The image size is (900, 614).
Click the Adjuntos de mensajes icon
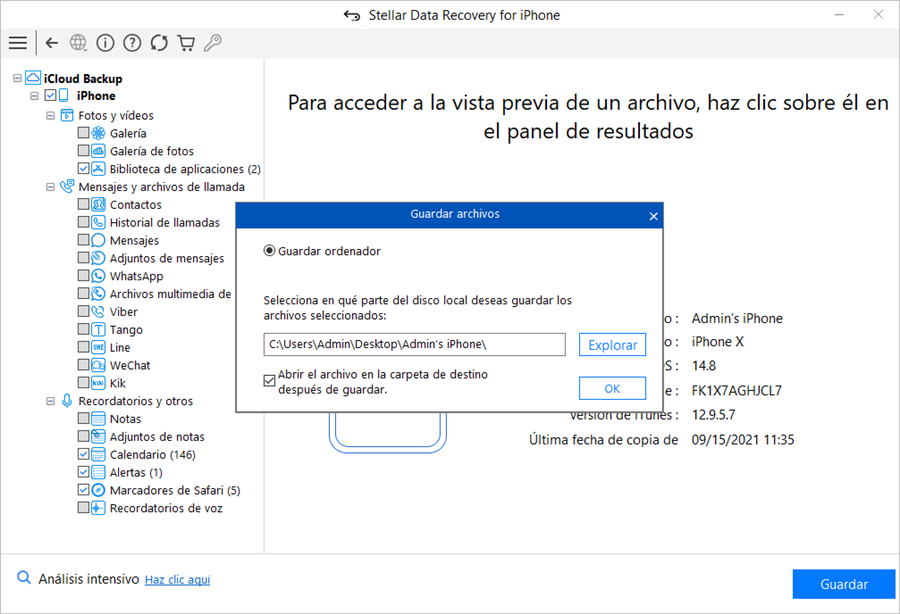[99, 258]
